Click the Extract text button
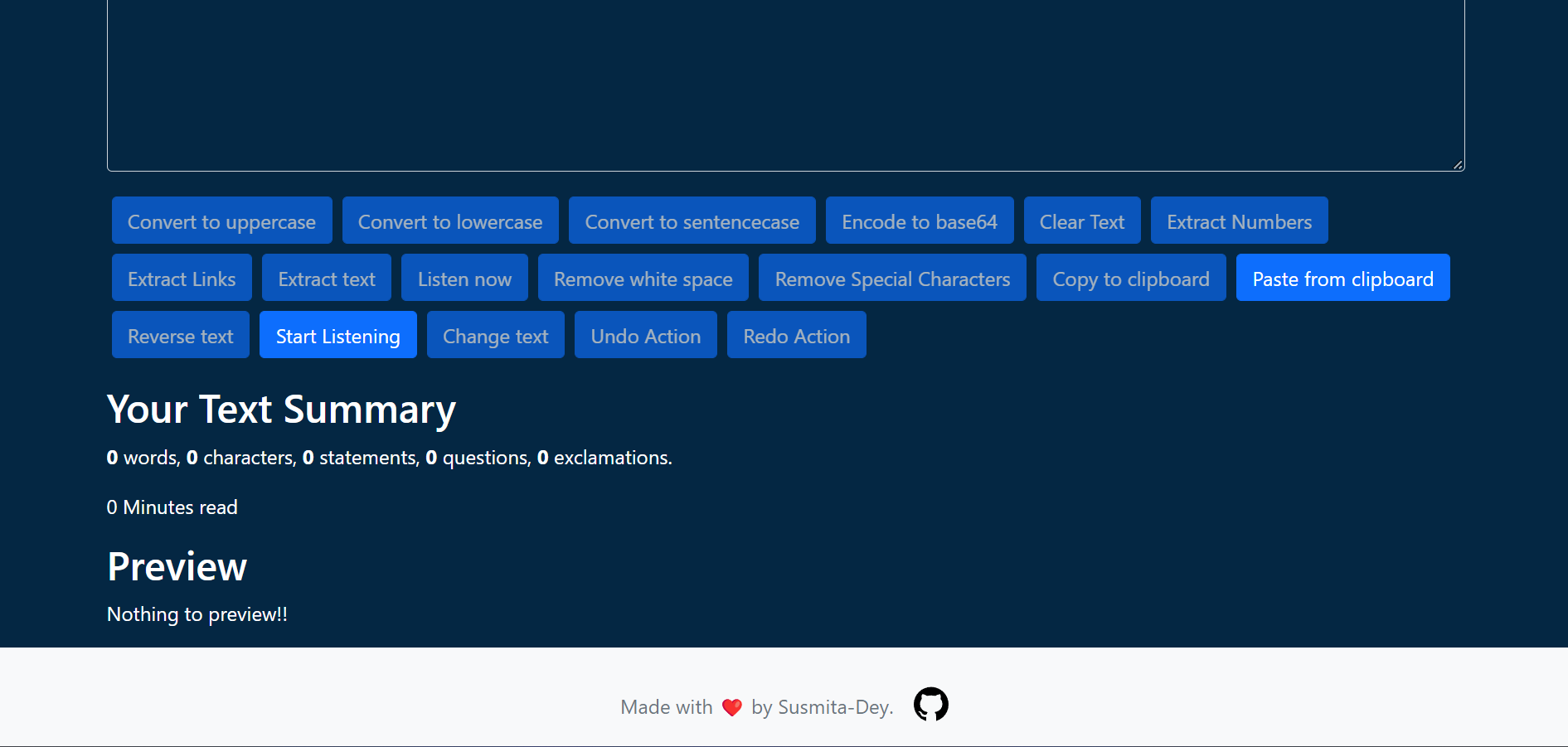Screen dimensions: 1568x747 coord(327,278)
